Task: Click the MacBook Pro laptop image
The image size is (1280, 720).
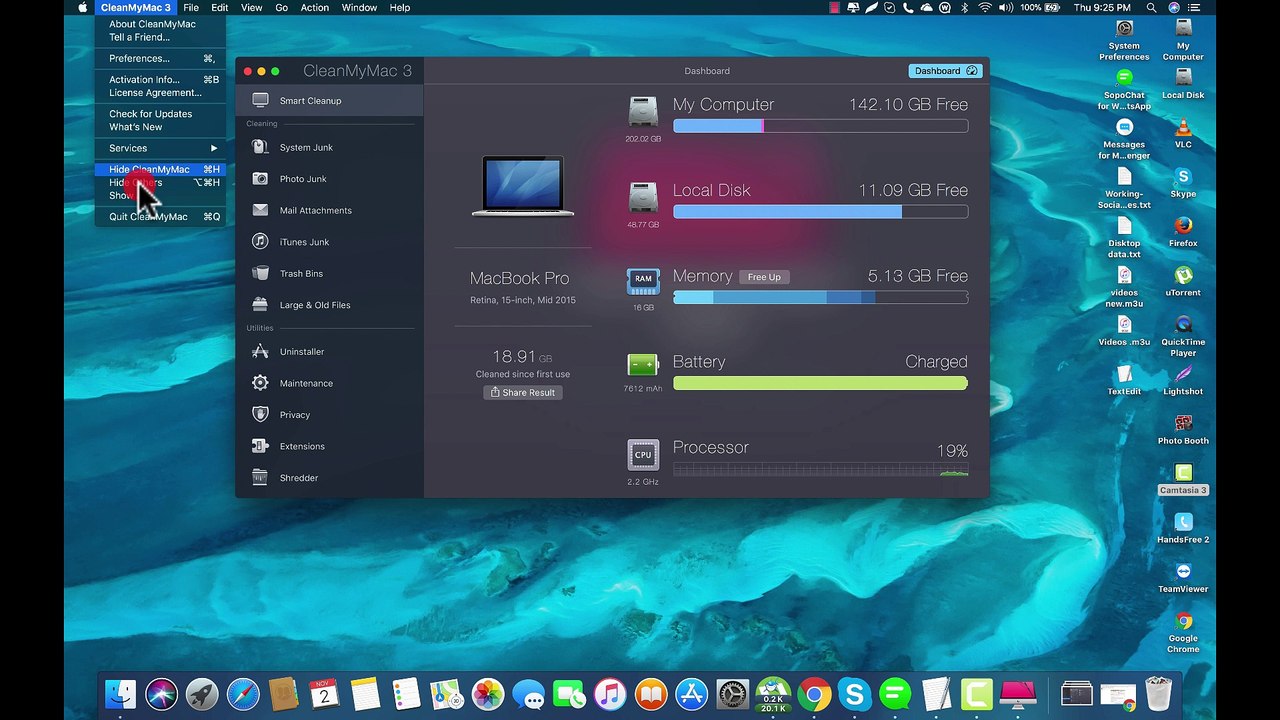Action: coord(523,186)
